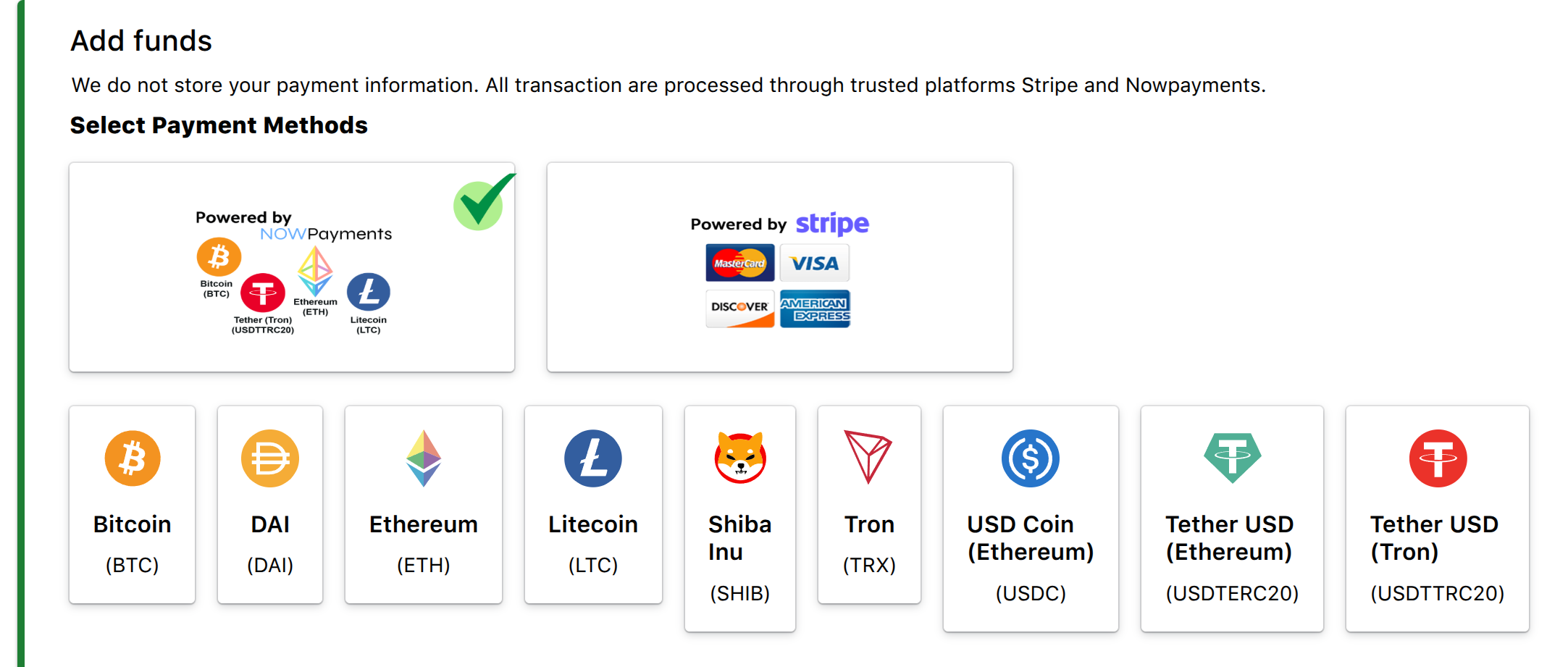The height and width of the screenshot is (667, 1568).
Task: Click the NOWPayments logo text
Action: tap(326, 234)
